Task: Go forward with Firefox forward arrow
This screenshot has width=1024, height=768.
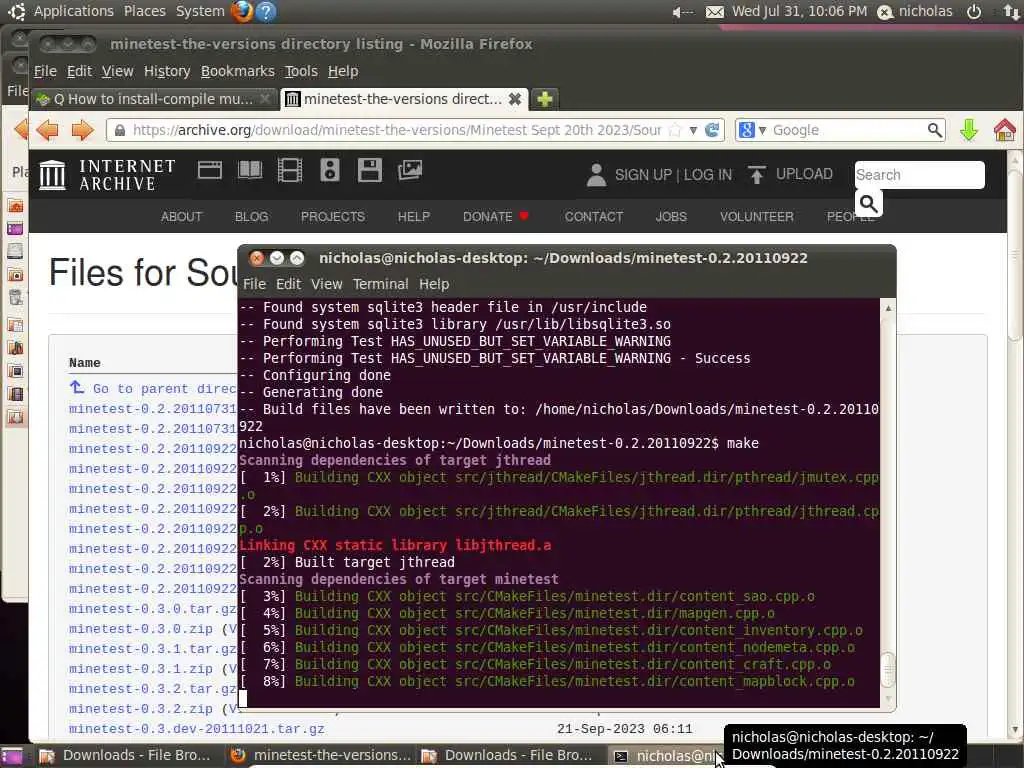Action: (82, 130)
